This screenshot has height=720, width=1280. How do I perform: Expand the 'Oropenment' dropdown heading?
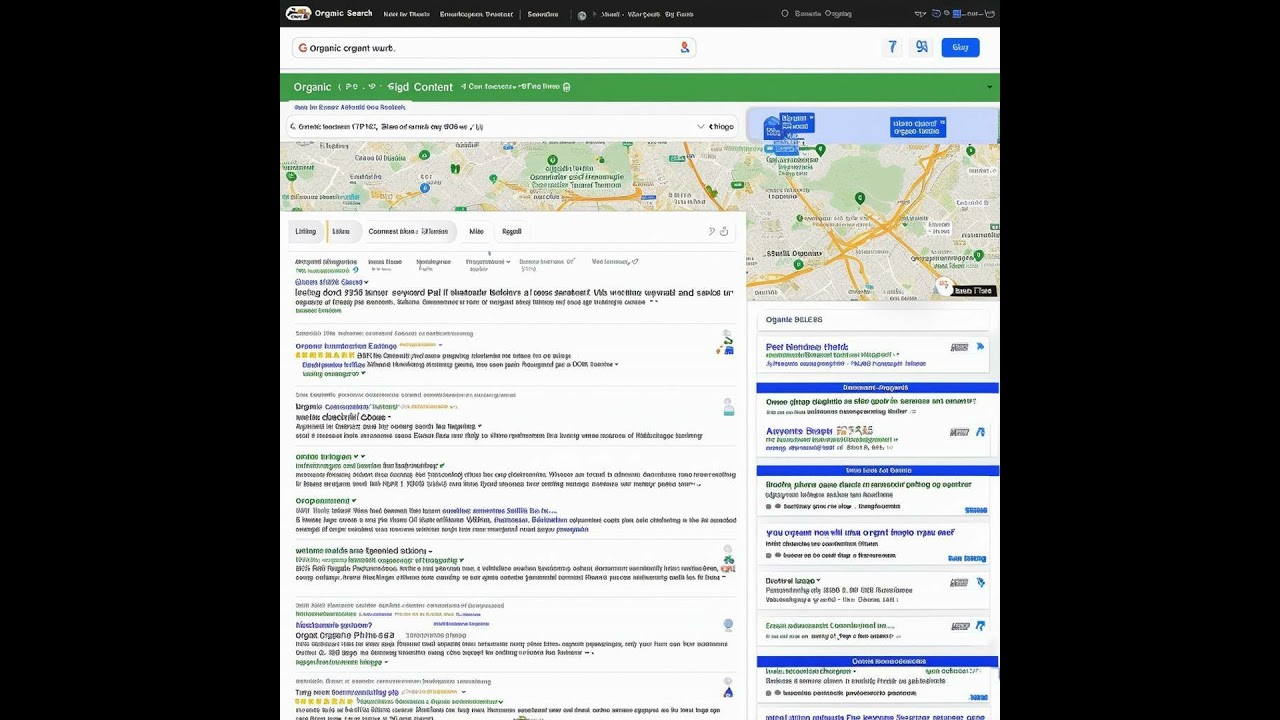pyautogui.click(x=325, y=501)
